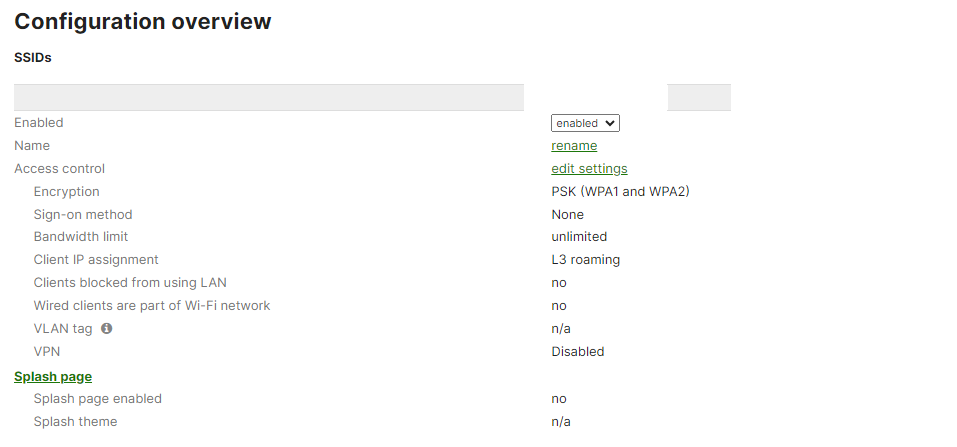Image resolution: width=957 pixels, height=447 pixels.
Task: Go to the Splash page link
Action: tap(53, 377)
